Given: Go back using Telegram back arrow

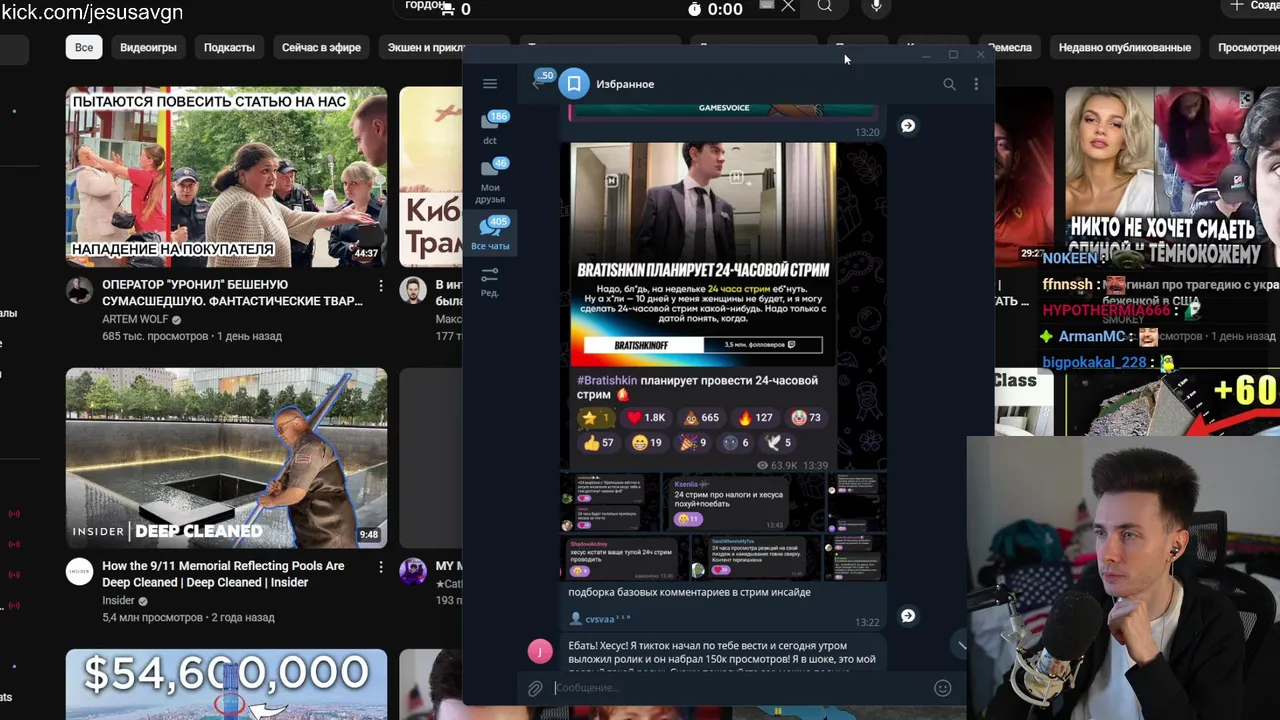Looking at the screenshot, I should (x=537, y=84).
